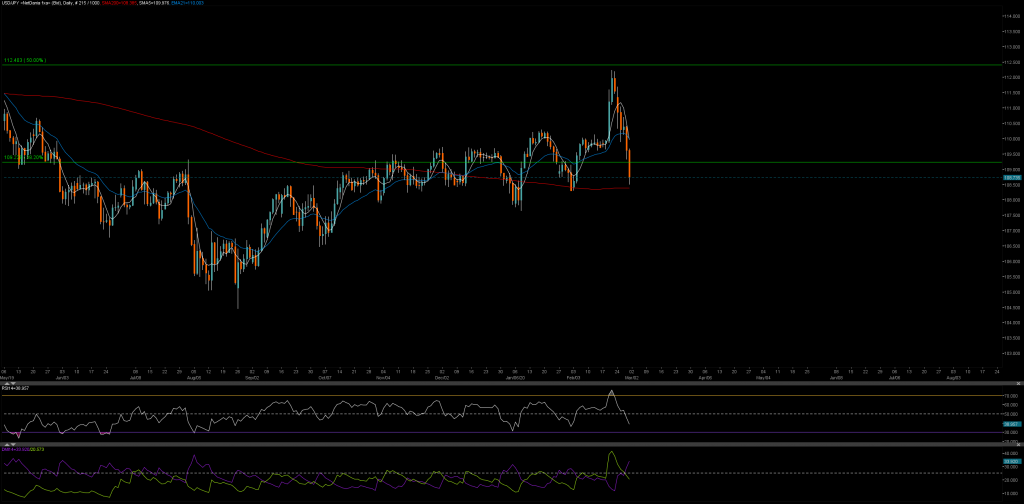Click the current price tag on the price axis

click(1012, 177)
